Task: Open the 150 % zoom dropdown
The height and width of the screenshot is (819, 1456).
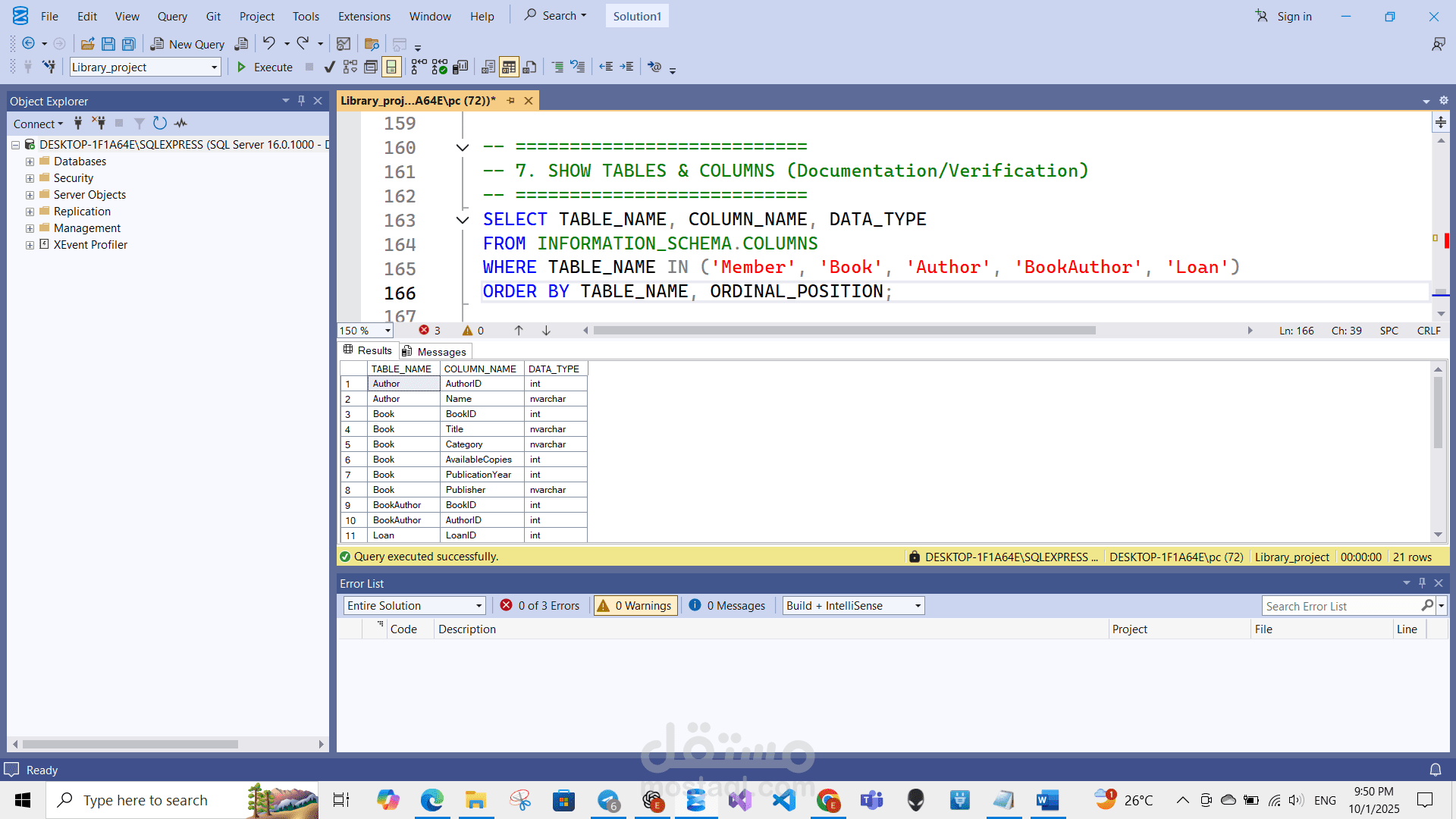Action: (388, 331)
